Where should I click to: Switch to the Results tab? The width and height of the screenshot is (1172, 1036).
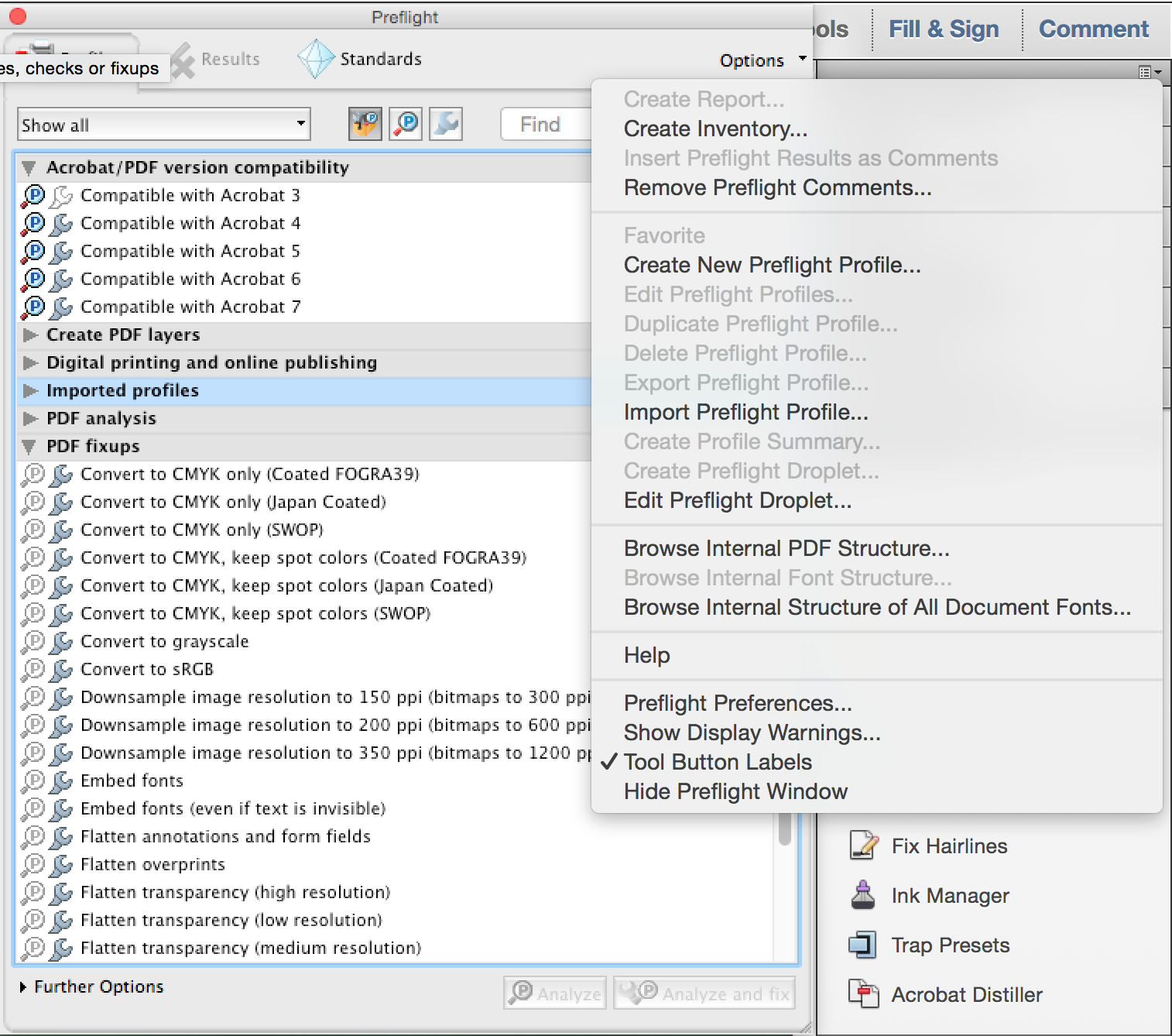pyautogui.click(x=214, y=60)
